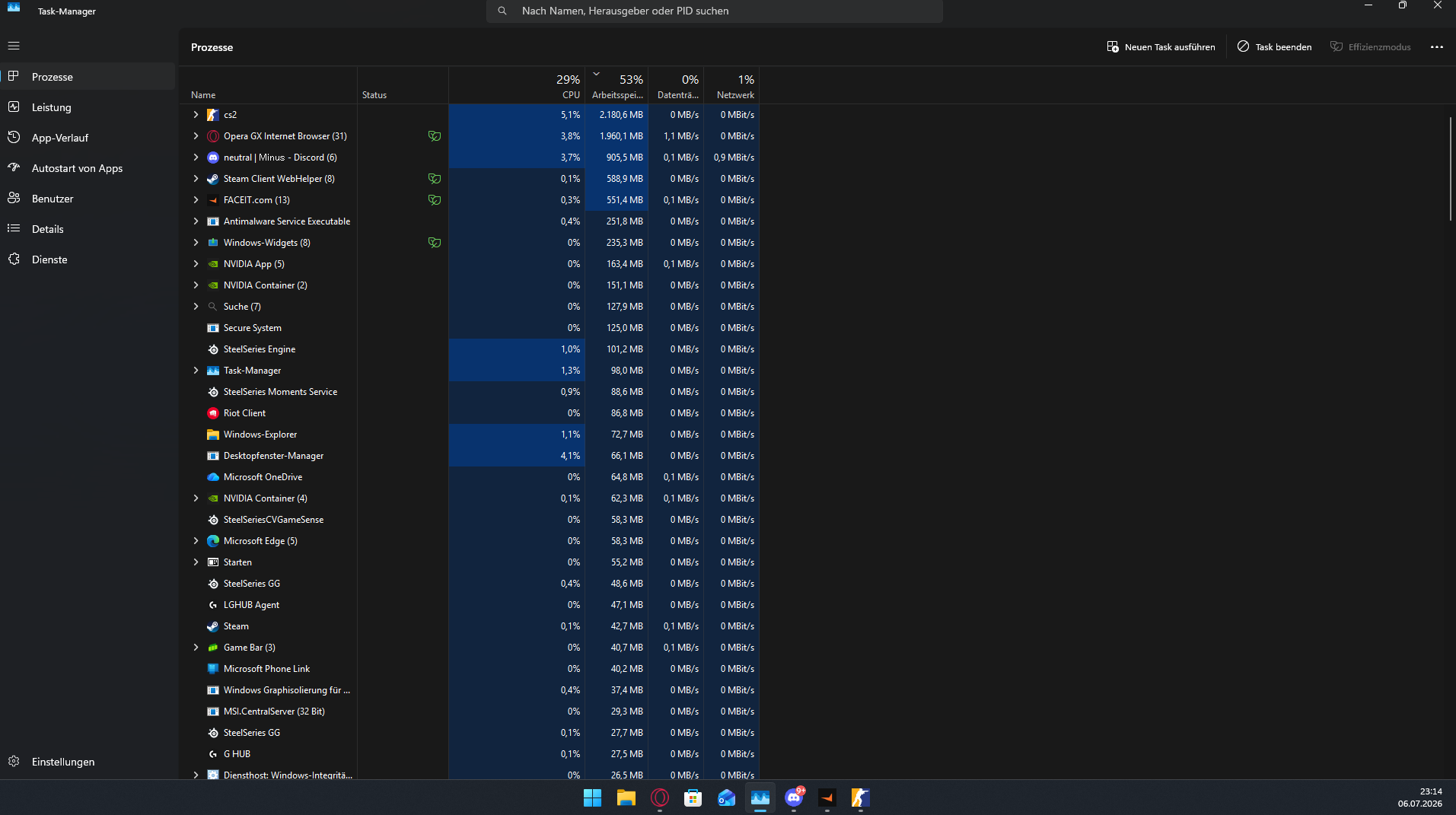
Task: Expand the Opera GX Internet Browser group
Action: pyautogui.click(x=196, y=136)
